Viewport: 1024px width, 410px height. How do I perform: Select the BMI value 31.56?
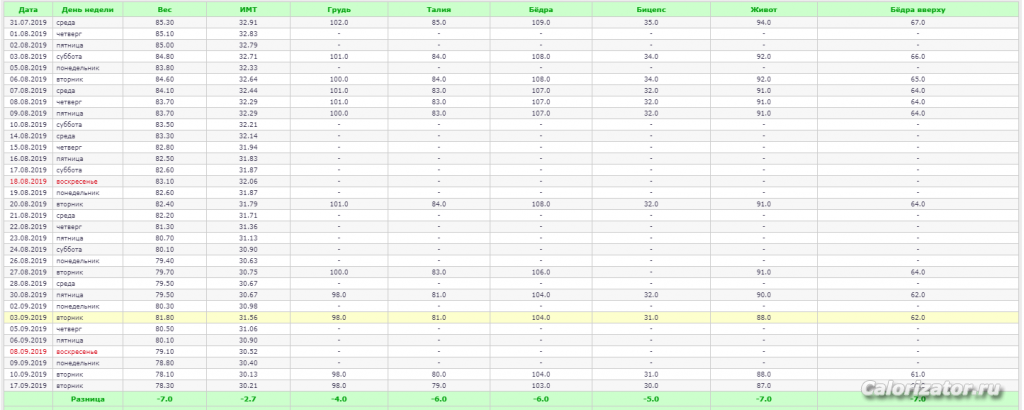[x=248, y=318]
